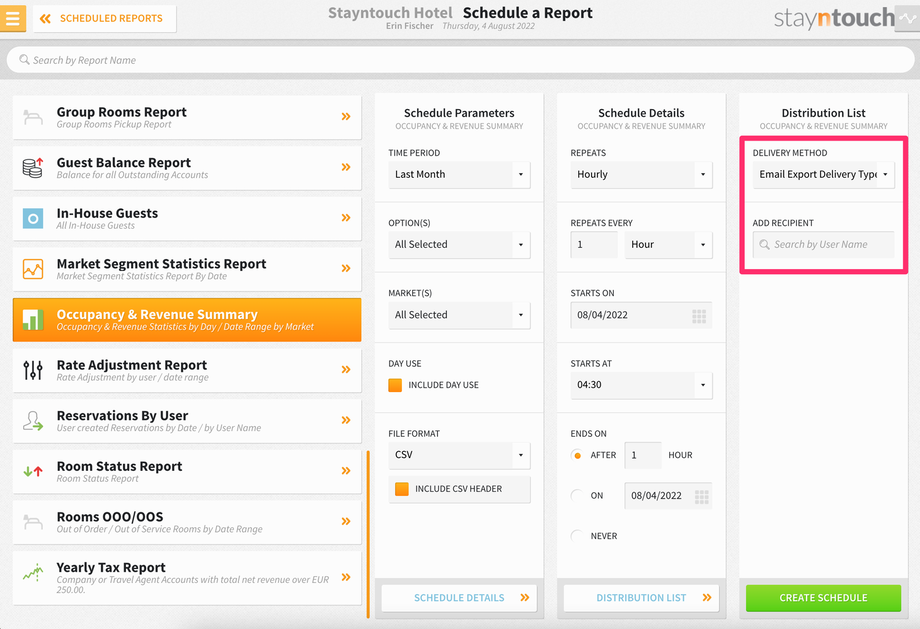
Task: Click the Repeats Every number field
Action: click(594, 245)
